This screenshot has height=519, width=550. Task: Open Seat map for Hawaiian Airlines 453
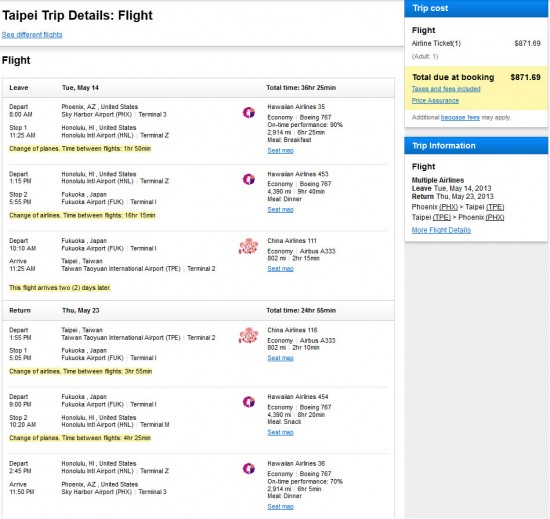coord(280,210)
